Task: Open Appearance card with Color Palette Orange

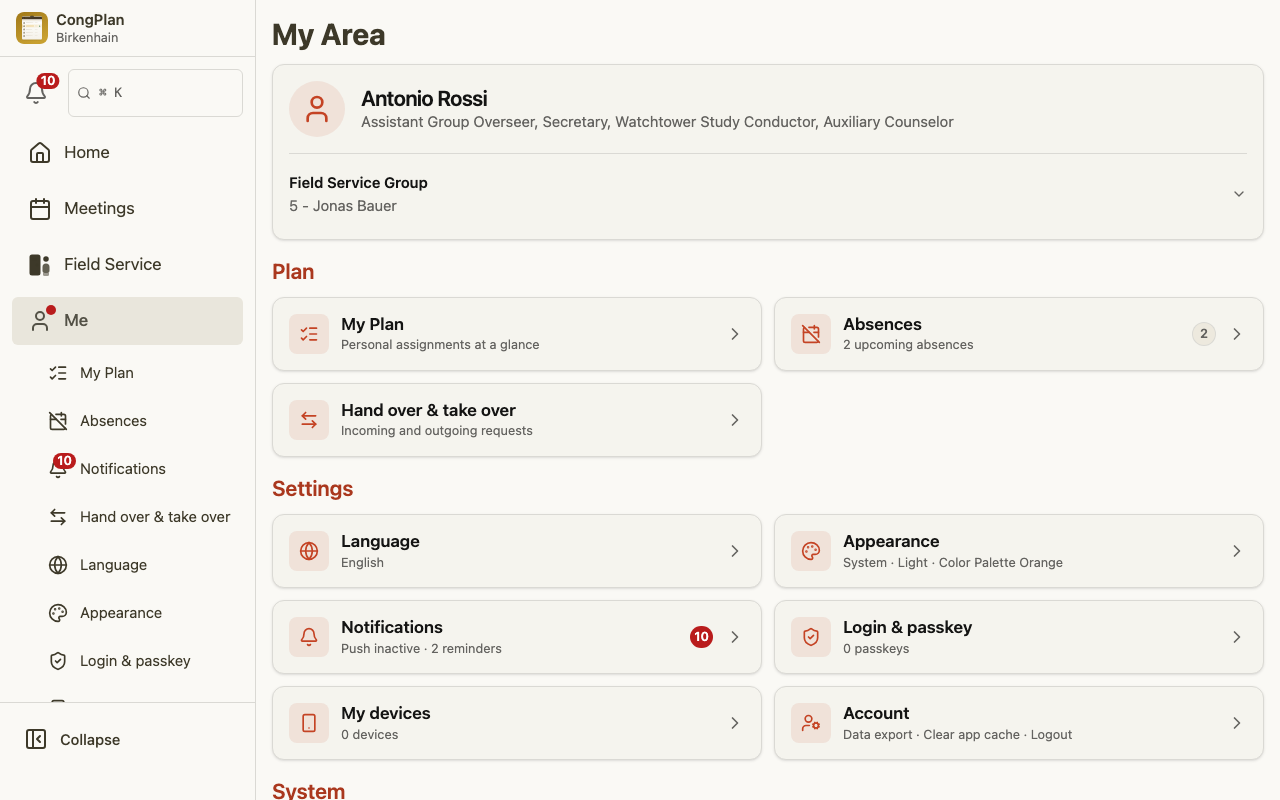Action: [x=1019, y=551]
